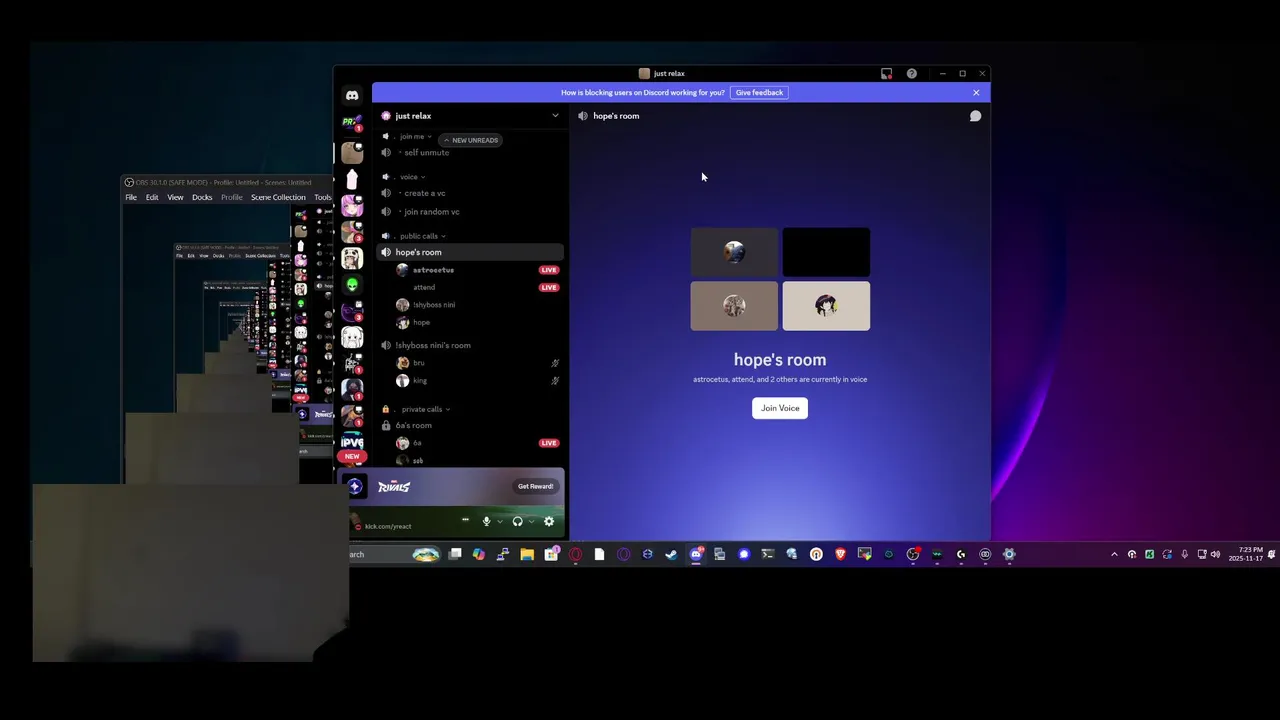Click Marvel Rivals quest icon
The image size is (1280, 720).
pos(355,487)
